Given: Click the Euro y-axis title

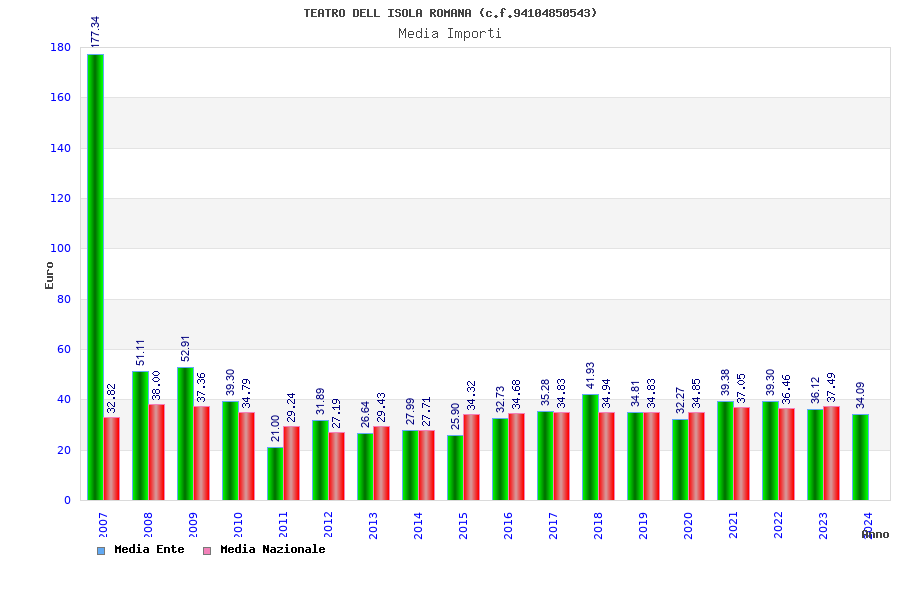Looking at the screenshot, I should coord(49,276).
